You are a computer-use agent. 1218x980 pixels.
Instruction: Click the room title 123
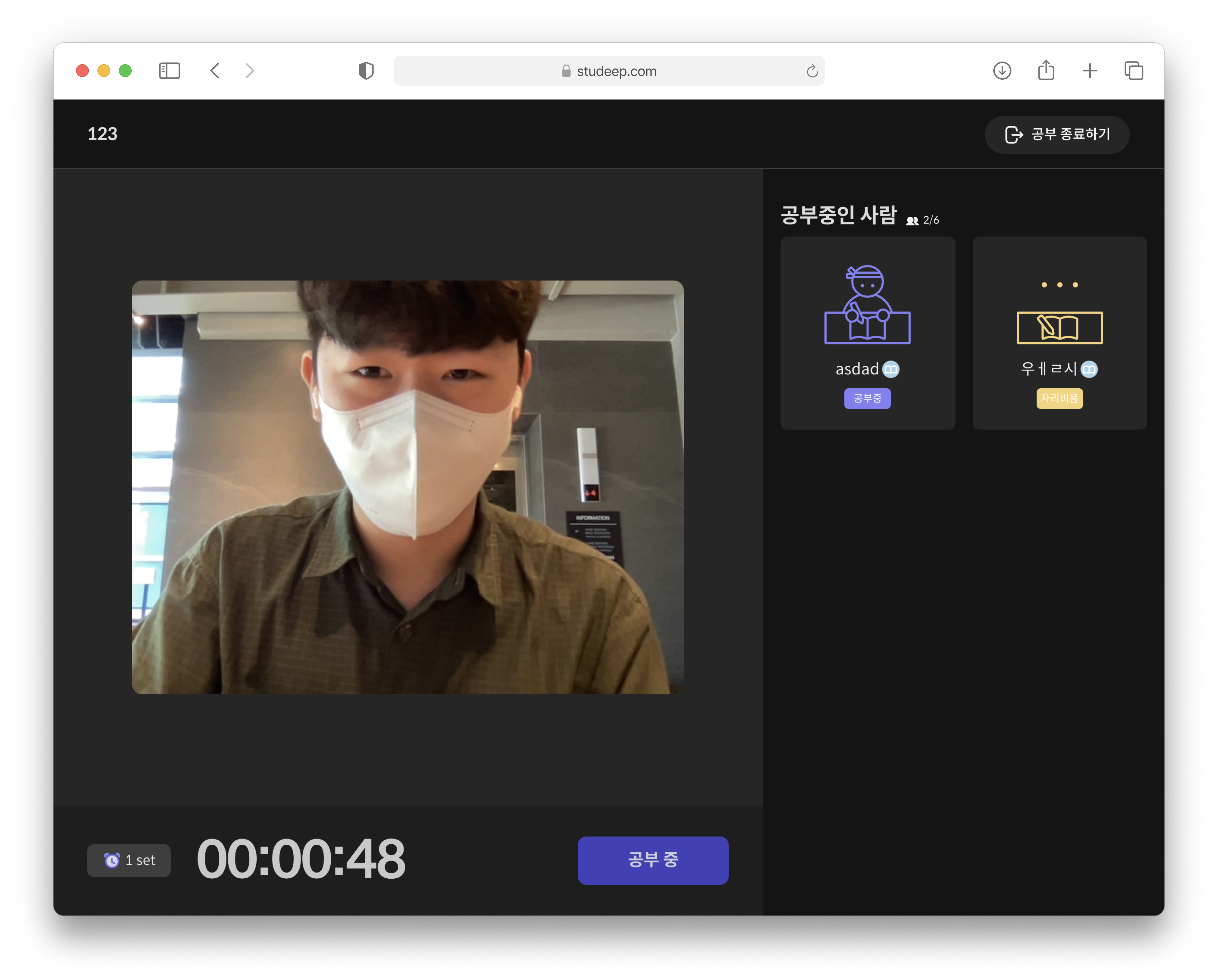(x=102, y=134)
